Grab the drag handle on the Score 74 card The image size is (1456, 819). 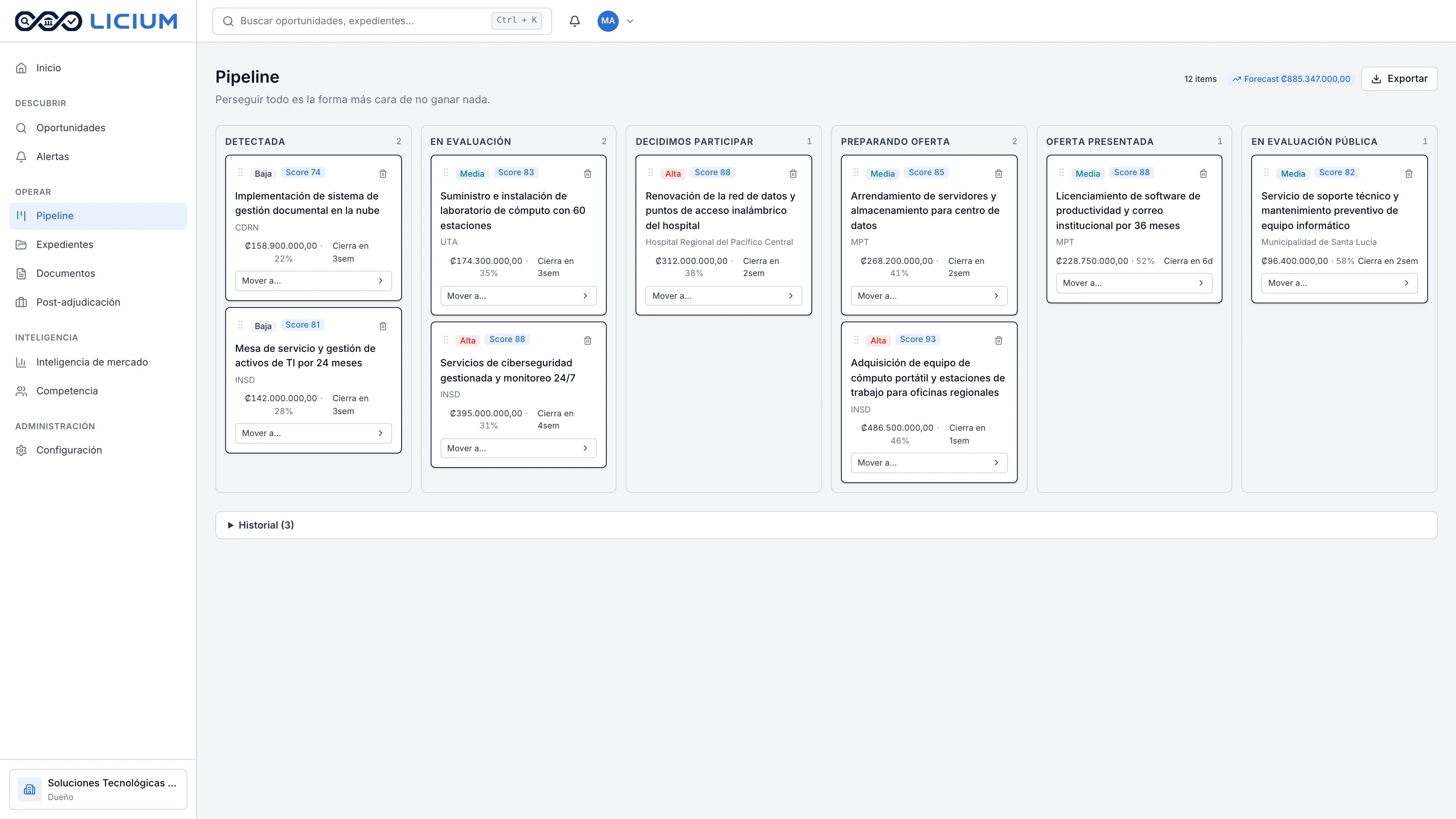click(x=240, y=173)
